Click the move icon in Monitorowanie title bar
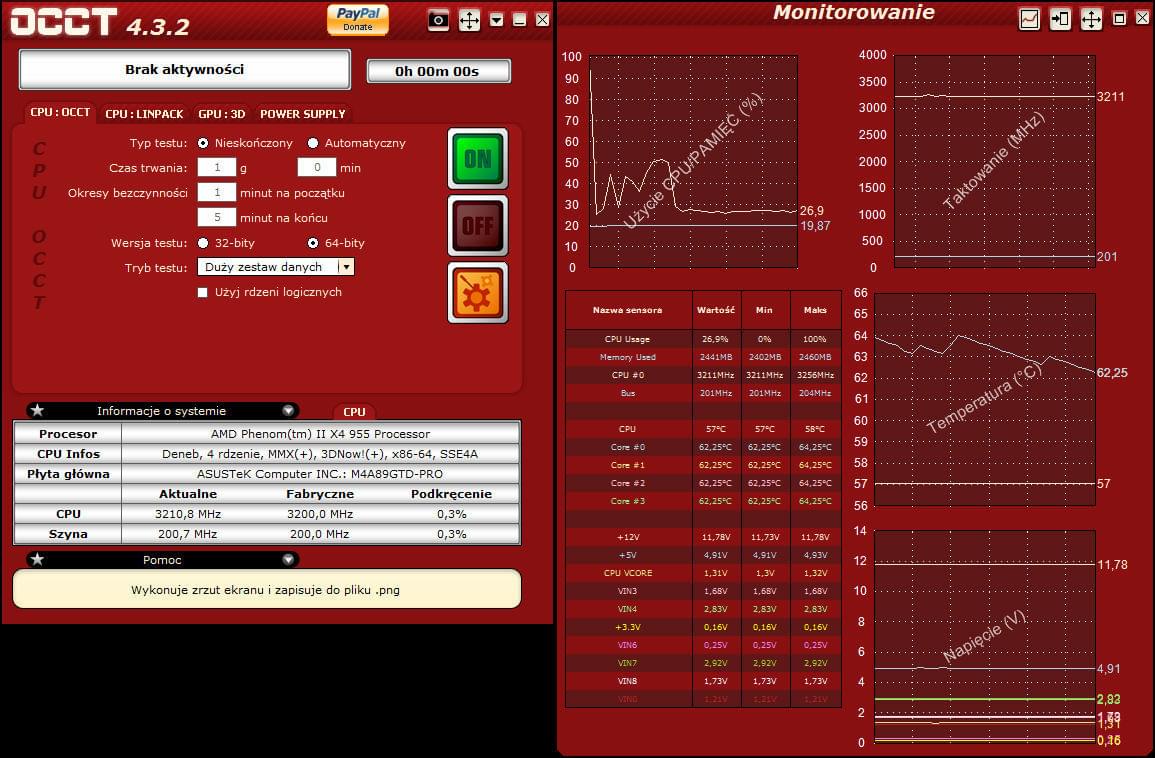 click(x=1091, y=19)
